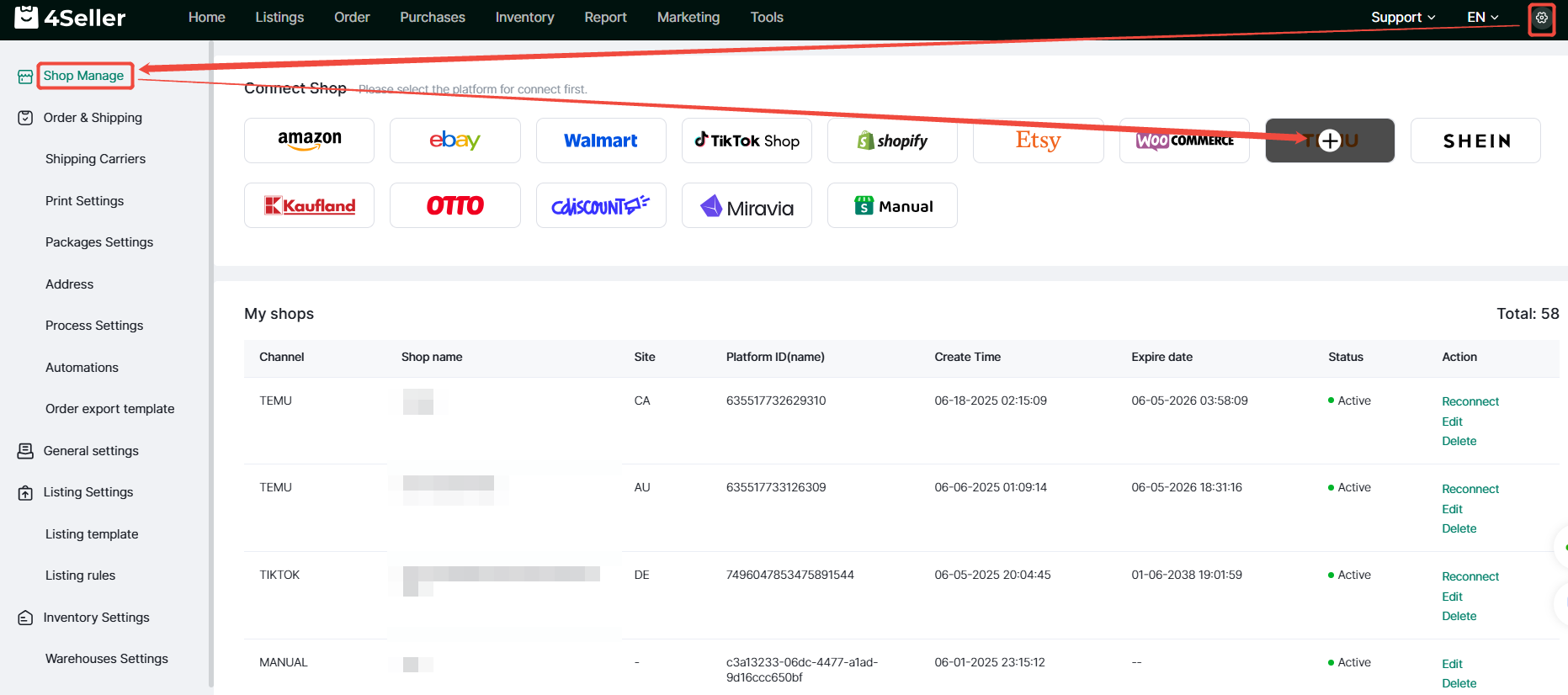Viewport: 1568px width, 695px height.
Task: Click platform ID 635517732629310
Action: [x=776, y=401]
